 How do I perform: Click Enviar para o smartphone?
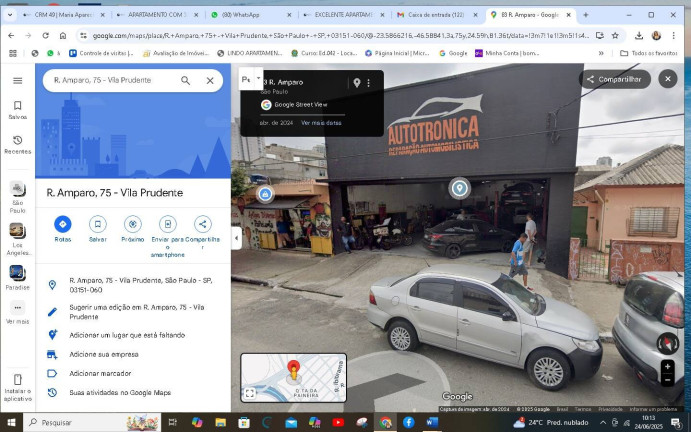pos(167,236)
